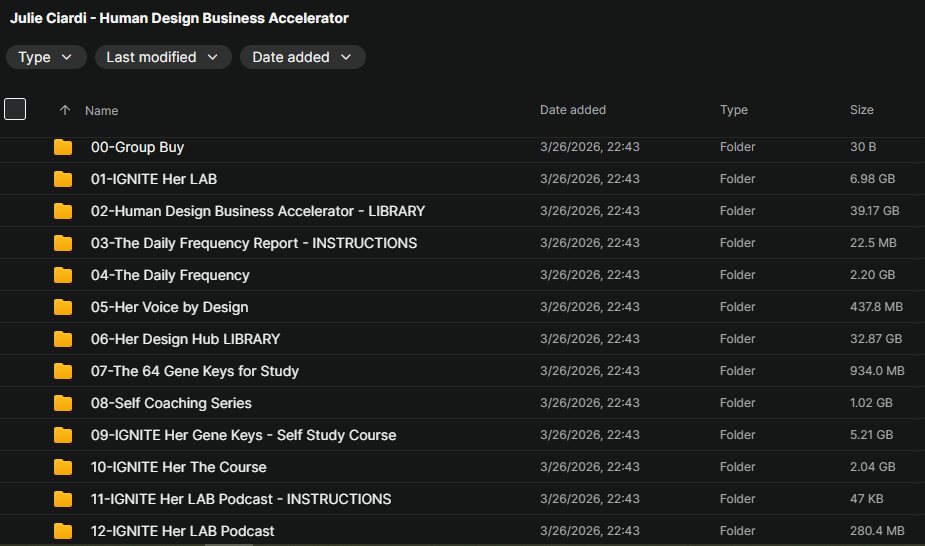
Task: Open 06-Her Design Hub LIBRARY folder
Action: pyautogui.click(x=185, y=339)
